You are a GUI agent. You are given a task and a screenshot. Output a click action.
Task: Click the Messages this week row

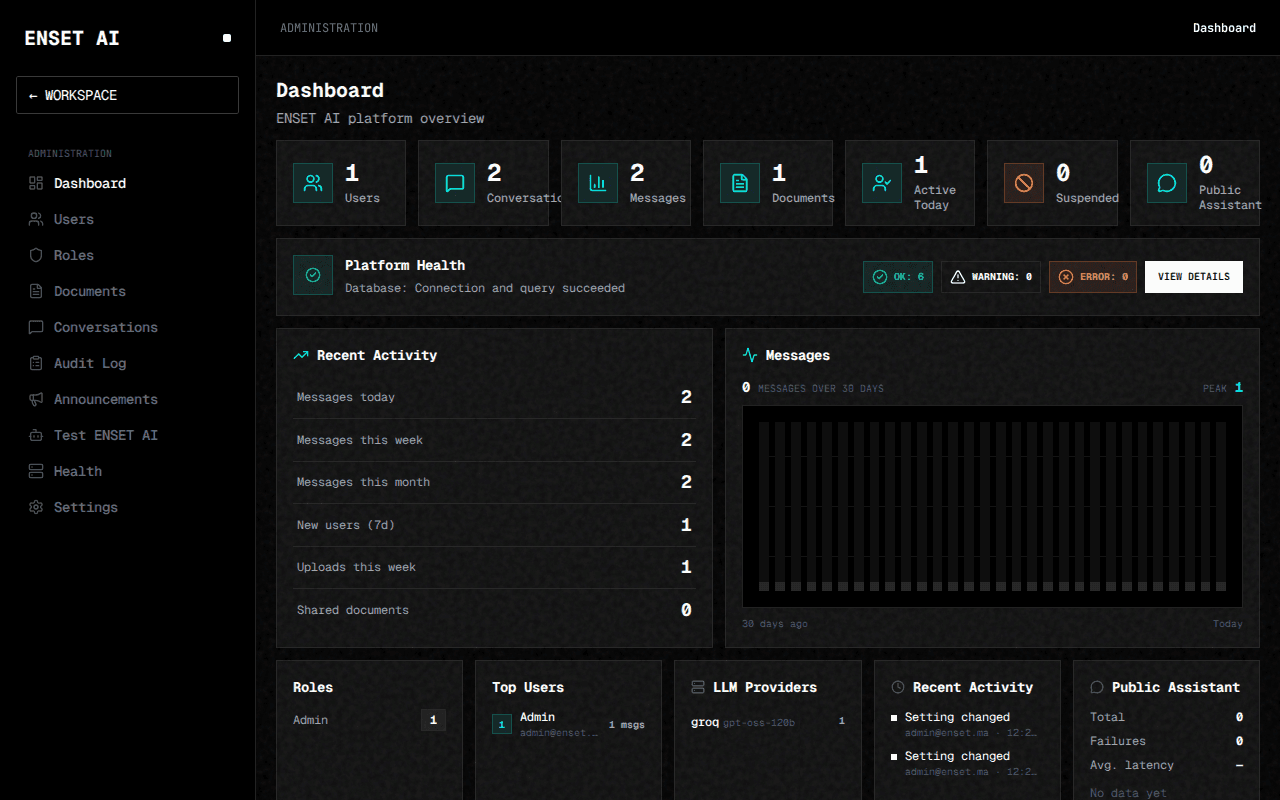494,440
